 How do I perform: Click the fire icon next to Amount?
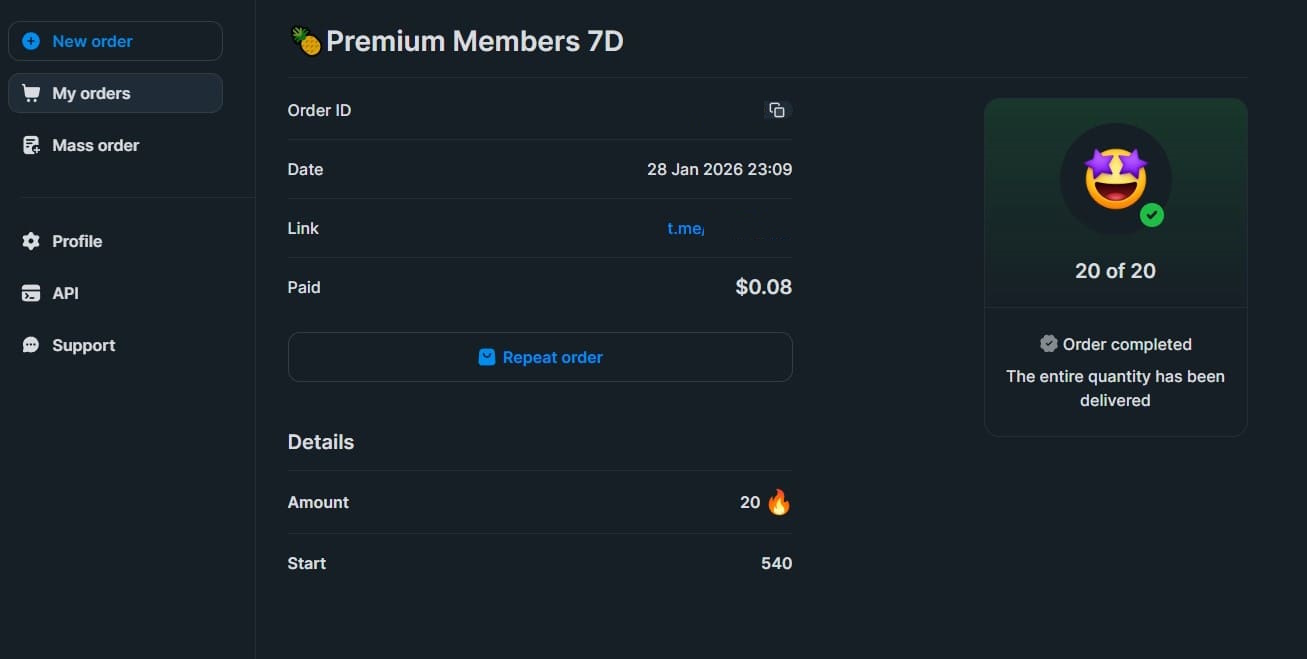[x=779, y=502]
